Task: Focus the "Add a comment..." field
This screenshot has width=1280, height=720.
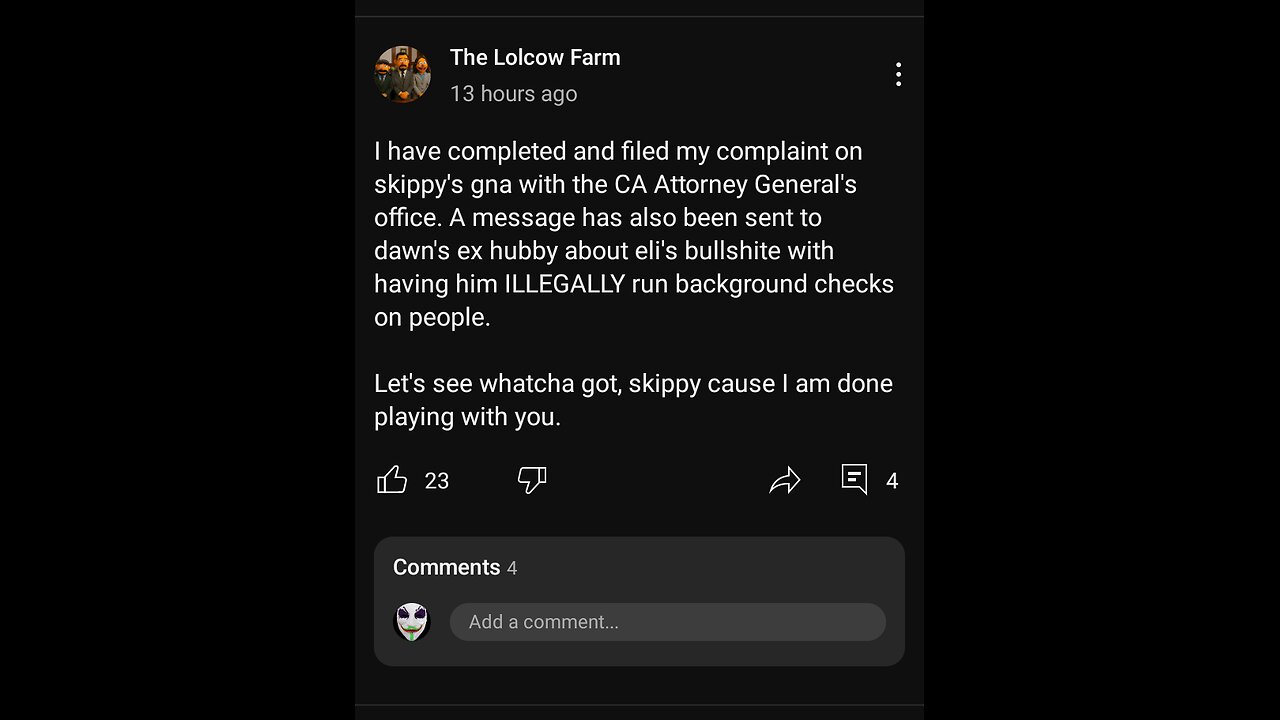Action: 667,622
